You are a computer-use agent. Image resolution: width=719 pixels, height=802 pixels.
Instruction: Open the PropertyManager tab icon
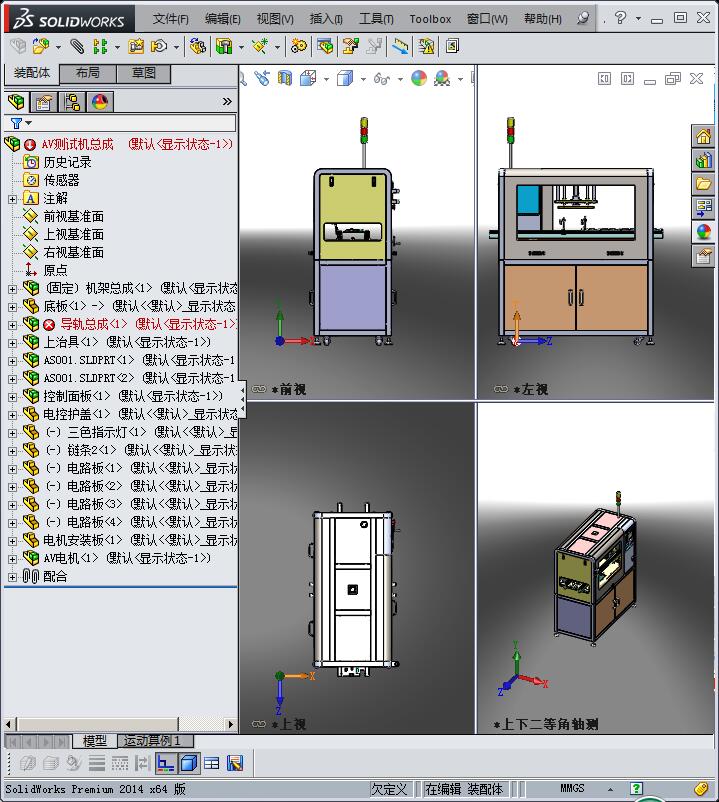point(44,101)
